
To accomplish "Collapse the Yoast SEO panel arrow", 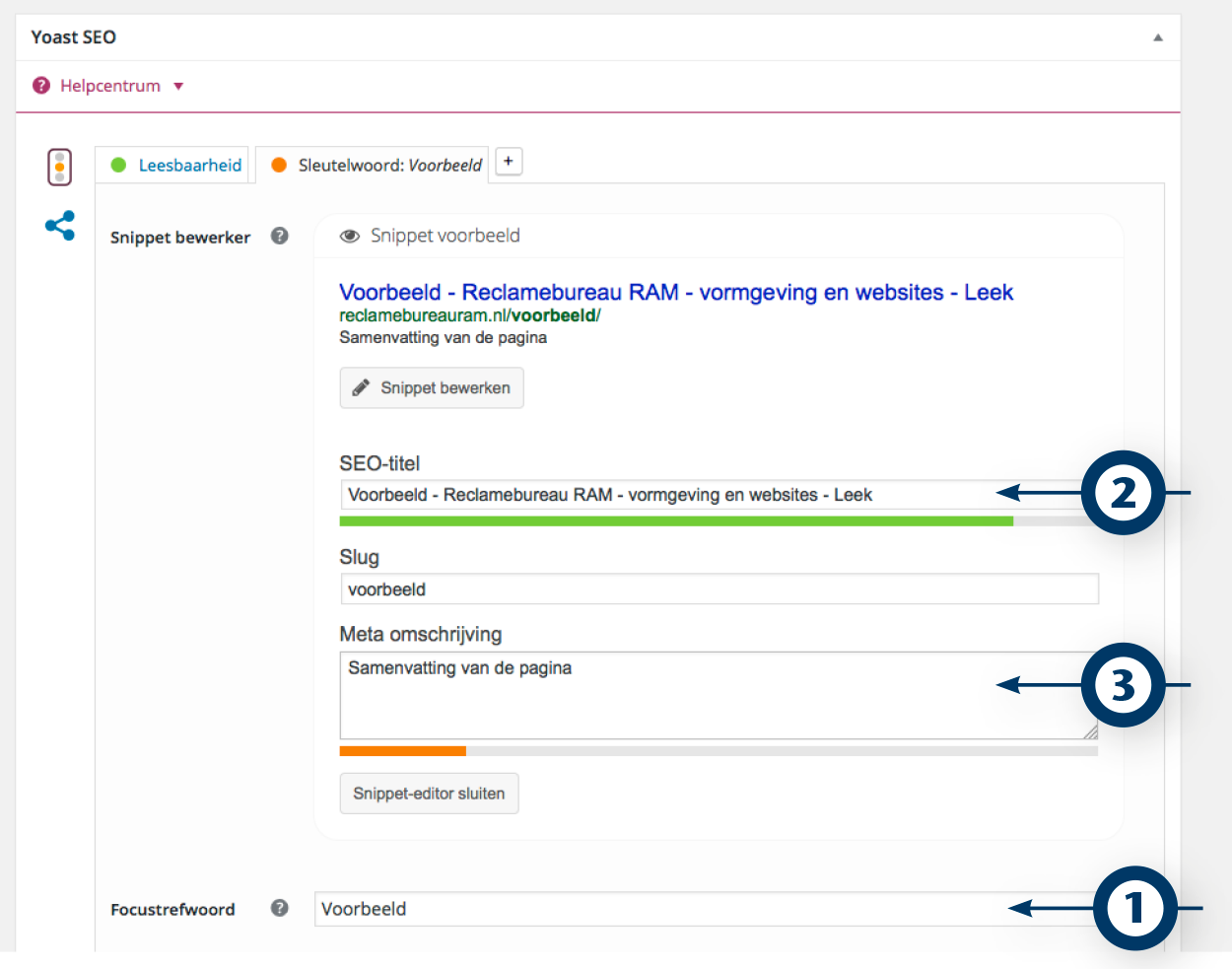I will pyautogui.click(x=1158, y=37).
